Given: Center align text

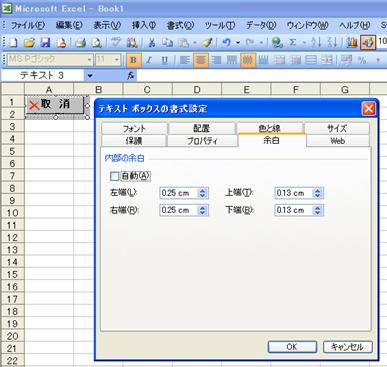Looking at the screenshot, I should pos(201,60).
